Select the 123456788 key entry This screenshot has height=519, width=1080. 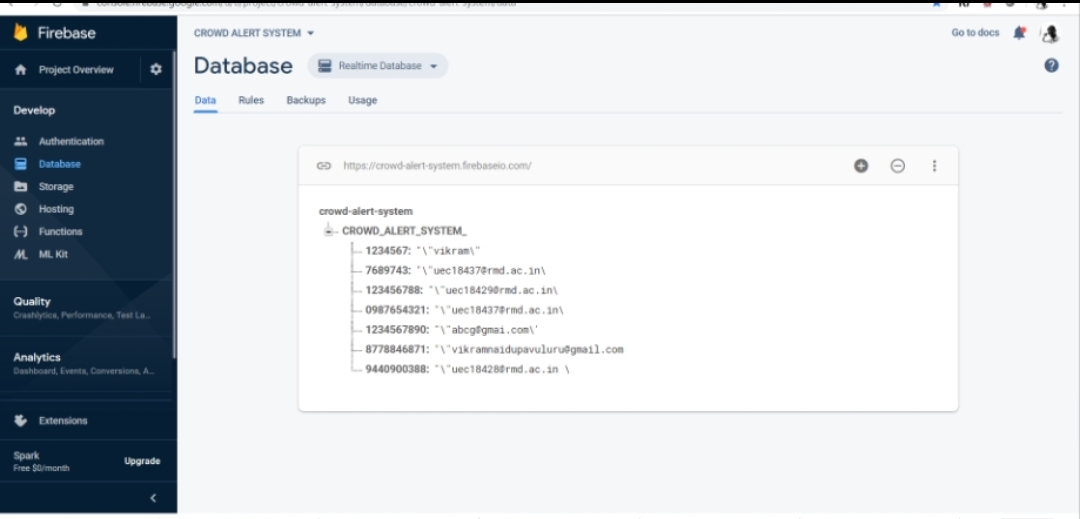[394, 290]
